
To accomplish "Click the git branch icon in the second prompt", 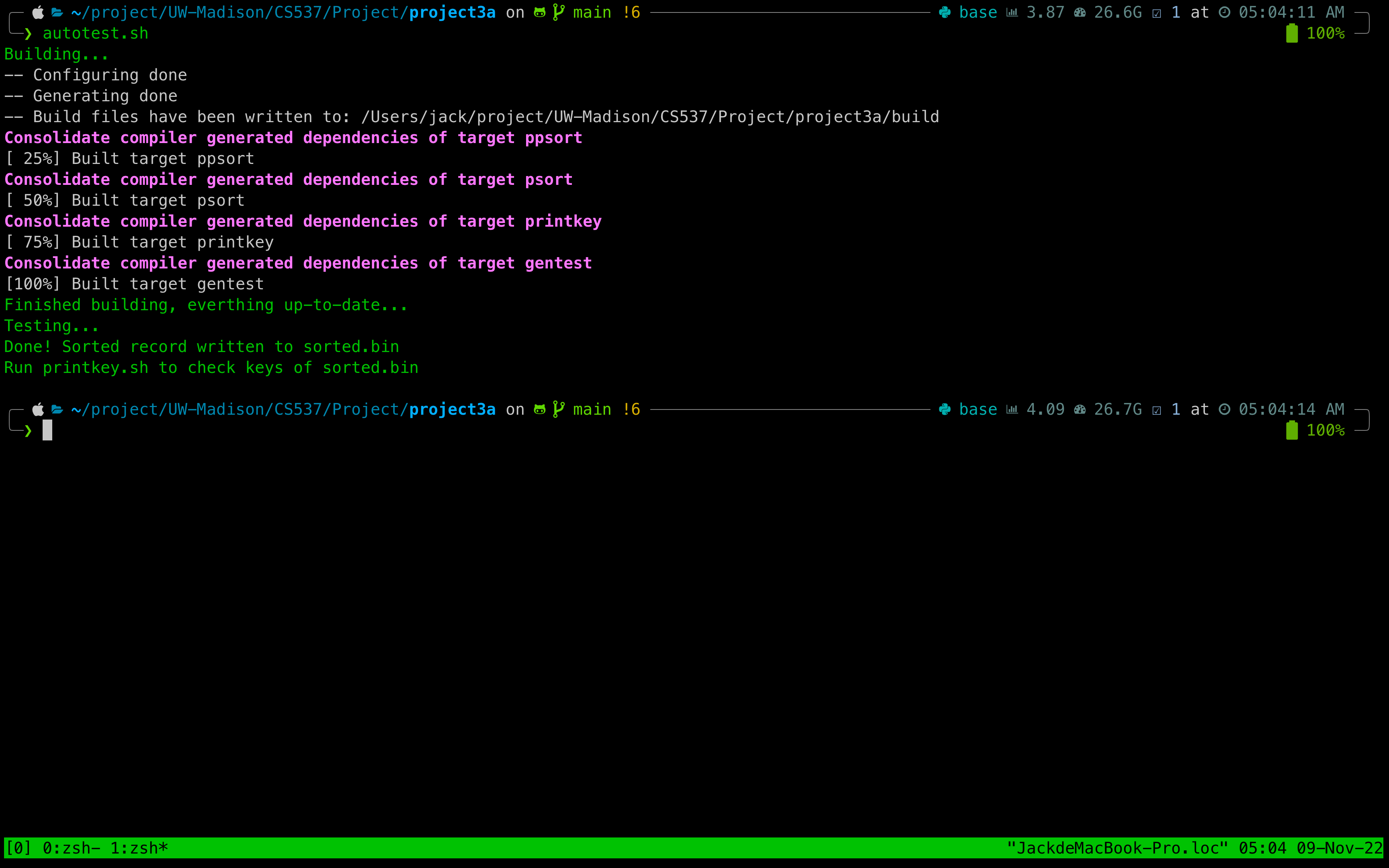I will pos(559,409).
